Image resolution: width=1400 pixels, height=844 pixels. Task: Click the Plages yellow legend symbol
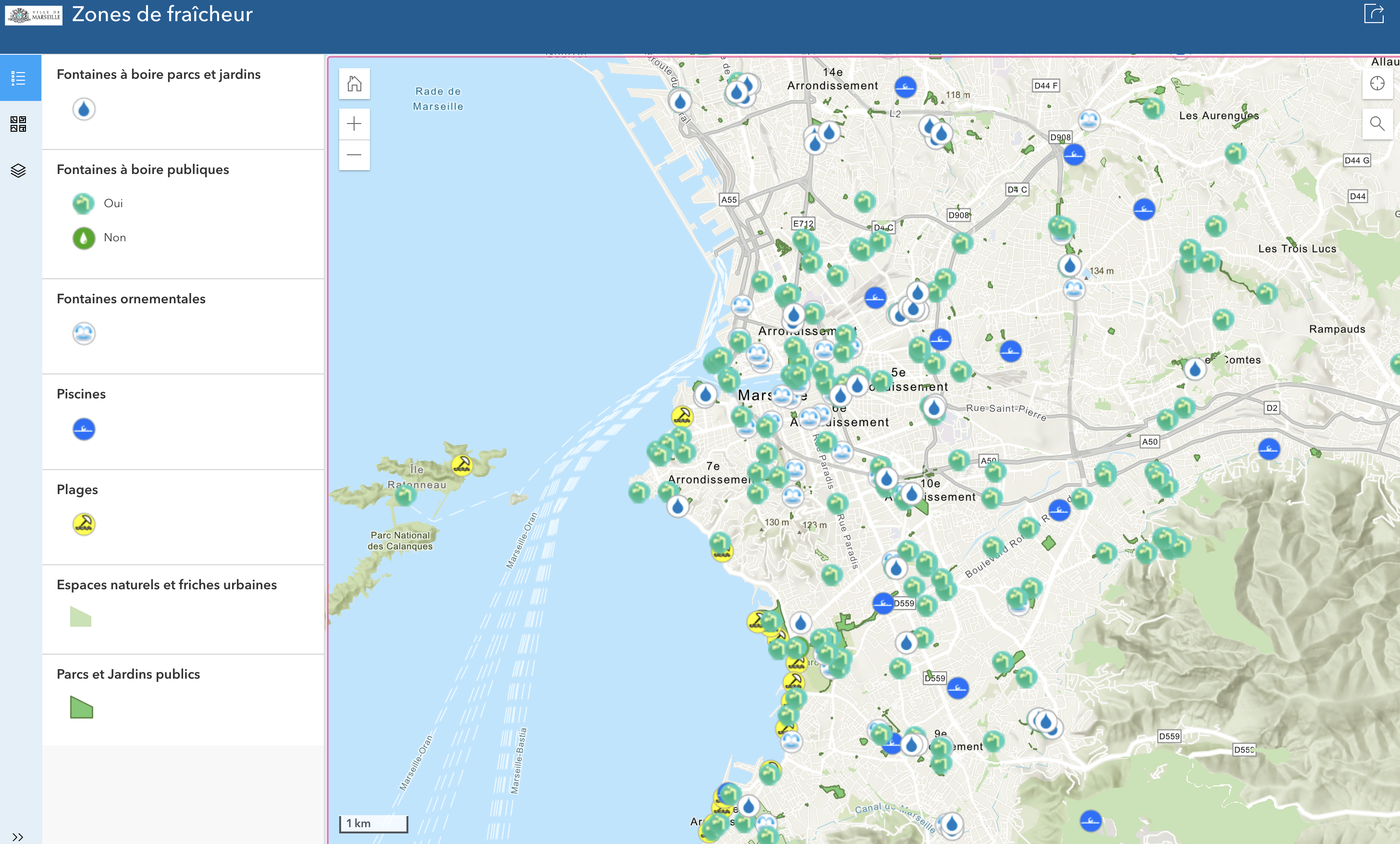coord(84,524)
